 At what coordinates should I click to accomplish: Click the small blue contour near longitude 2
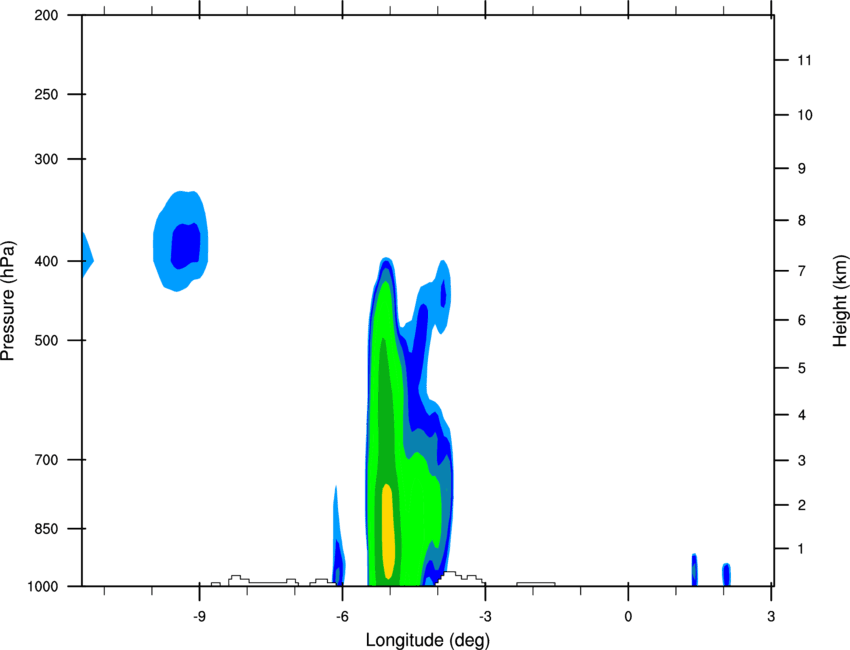(726, 575)
